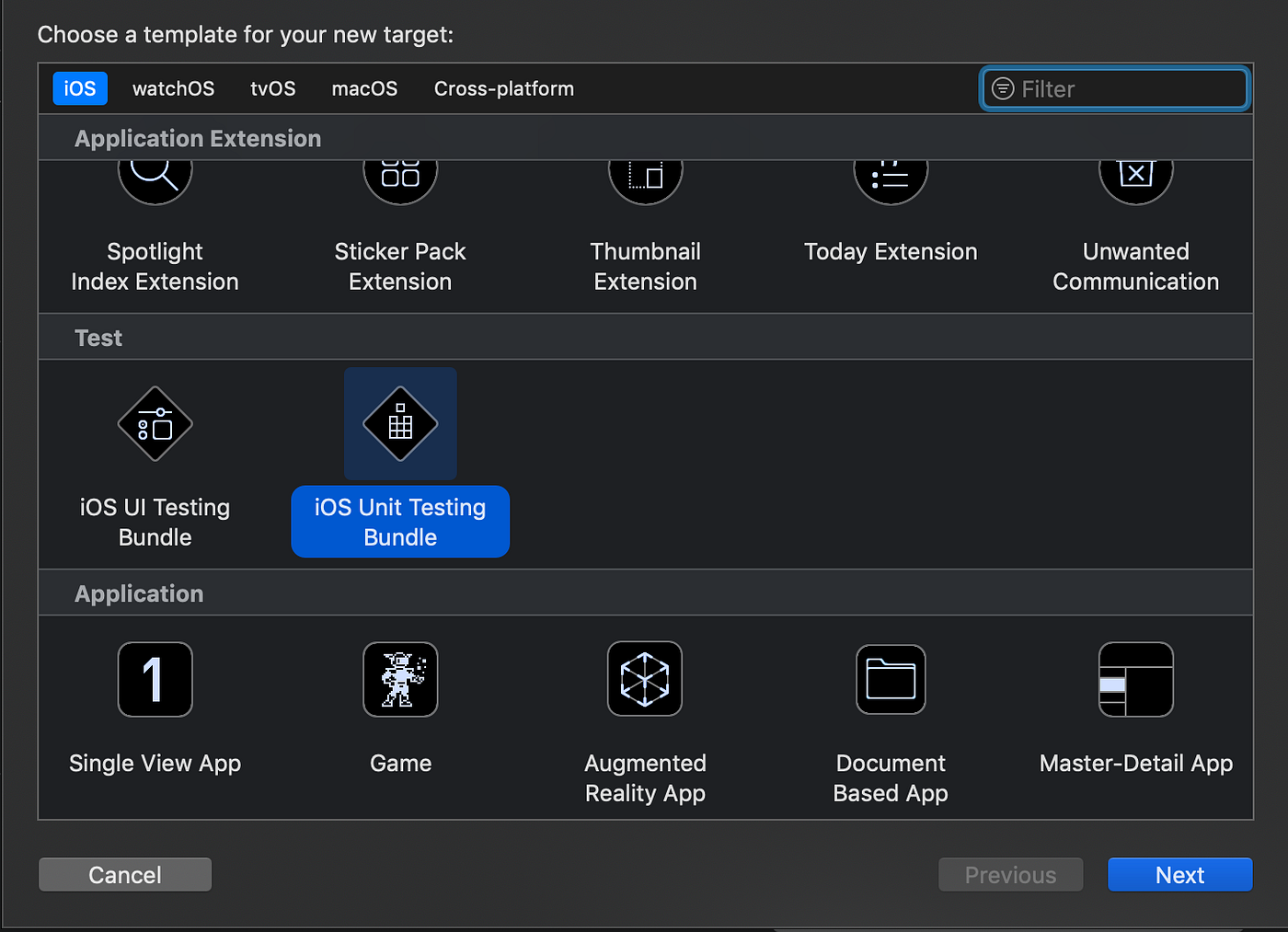1288x932 pixels.
Task: Click the filter funnel icon
Action: point(1002,88)
